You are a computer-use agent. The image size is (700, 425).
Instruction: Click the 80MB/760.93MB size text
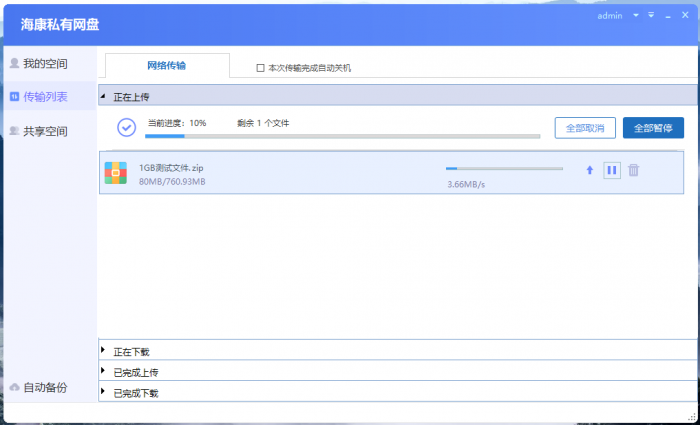pos(172,182)
